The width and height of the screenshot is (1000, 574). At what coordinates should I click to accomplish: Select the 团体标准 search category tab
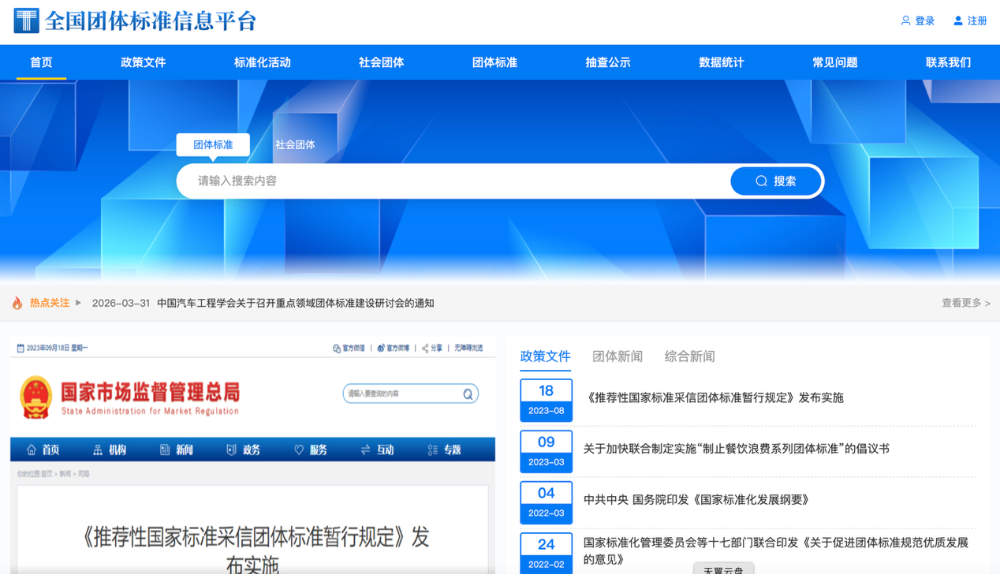213,145
